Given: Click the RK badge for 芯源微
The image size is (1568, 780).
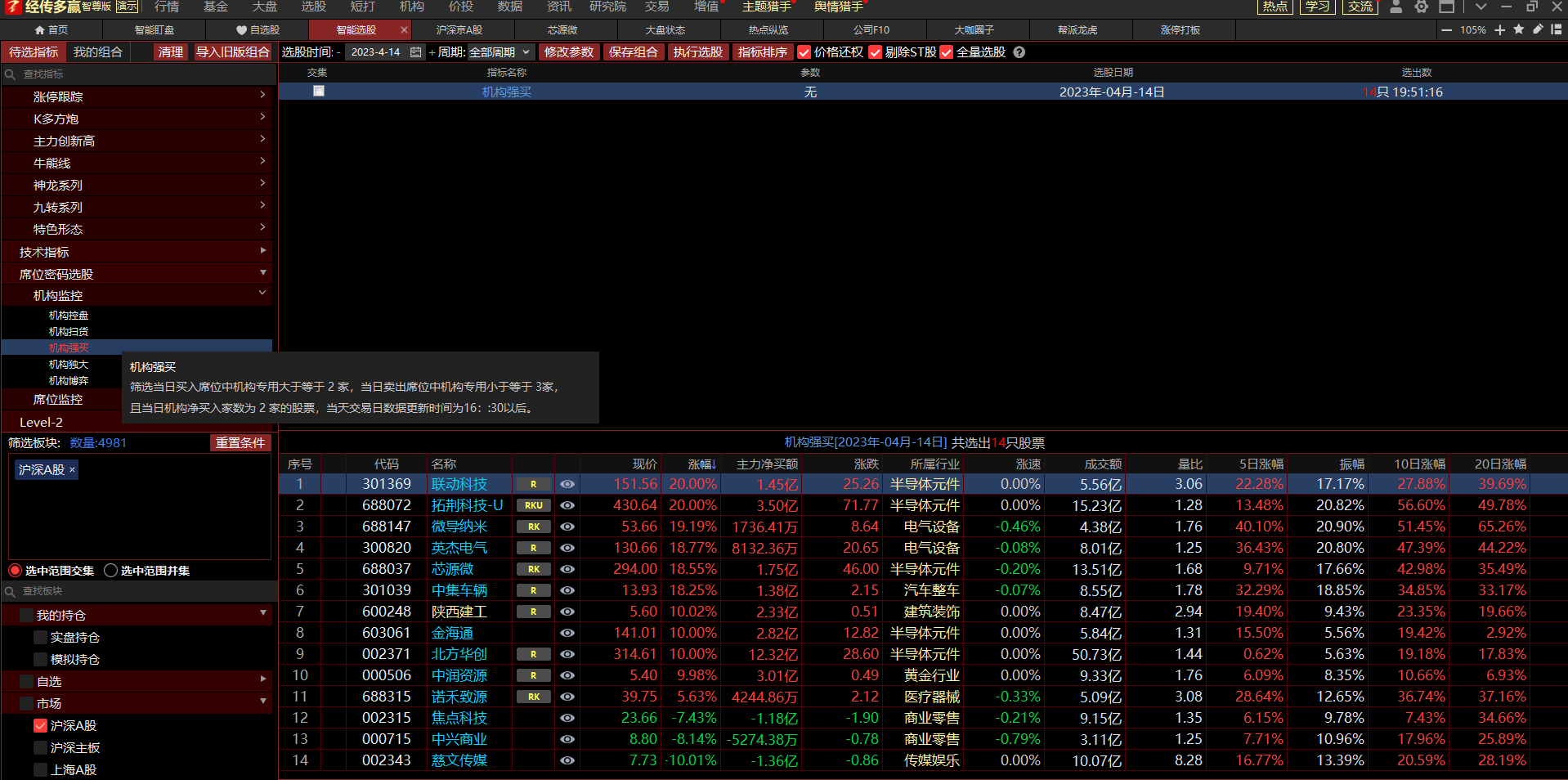Looking at the screenshot, I should click(x=533, y=570).
